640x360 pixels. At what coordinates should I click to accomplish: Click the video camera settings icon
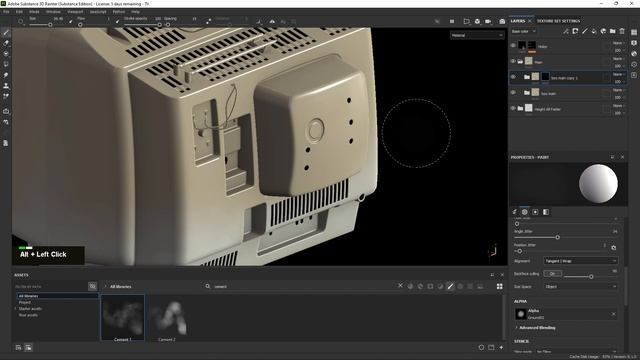point(488,21)
